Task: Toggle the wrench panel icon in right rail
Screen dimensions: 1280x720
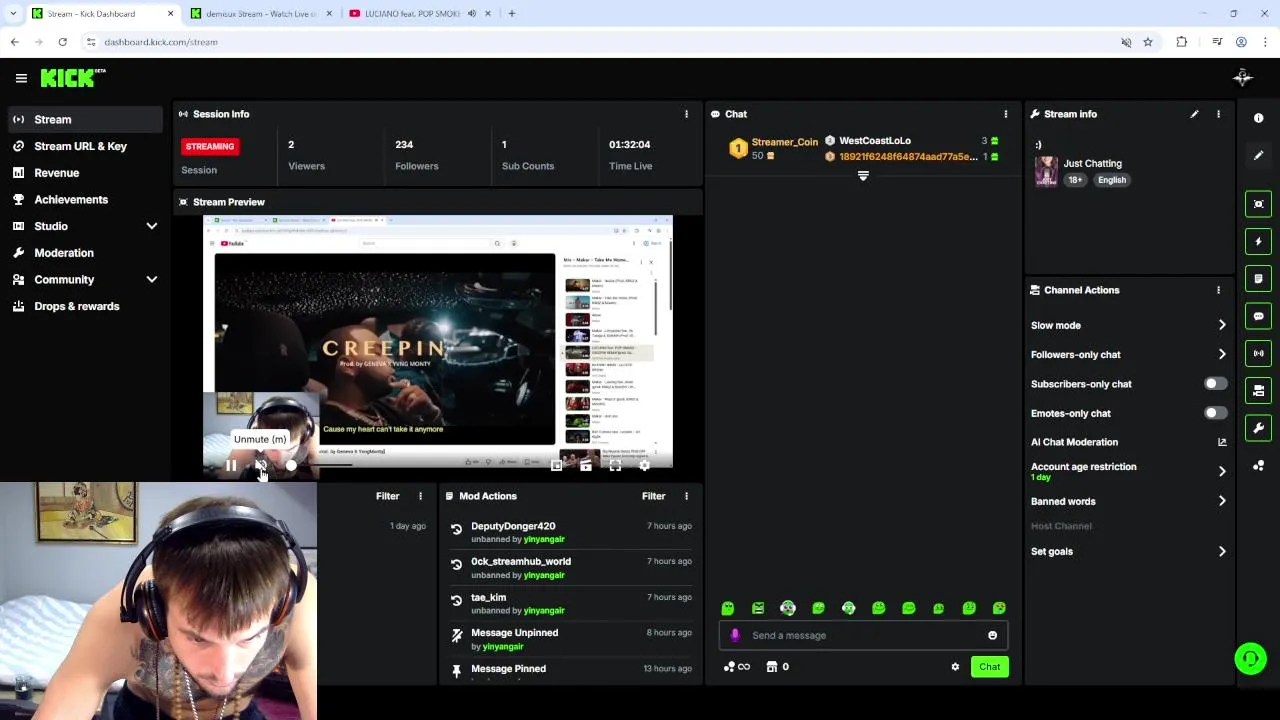Action: (x=1259, y=428)
